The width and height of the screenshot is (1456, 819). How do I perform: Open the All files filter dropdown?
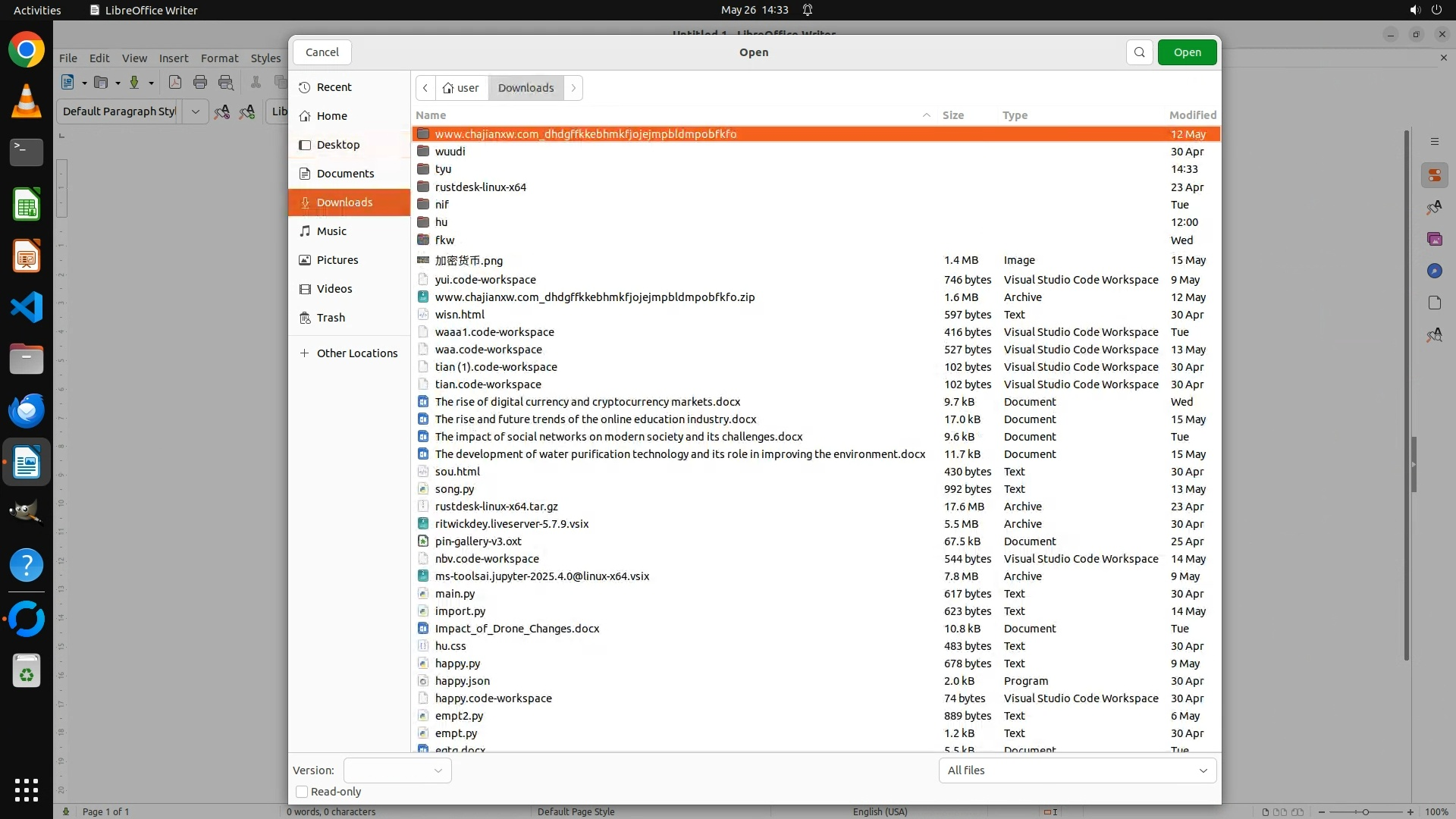[1077, 770]
